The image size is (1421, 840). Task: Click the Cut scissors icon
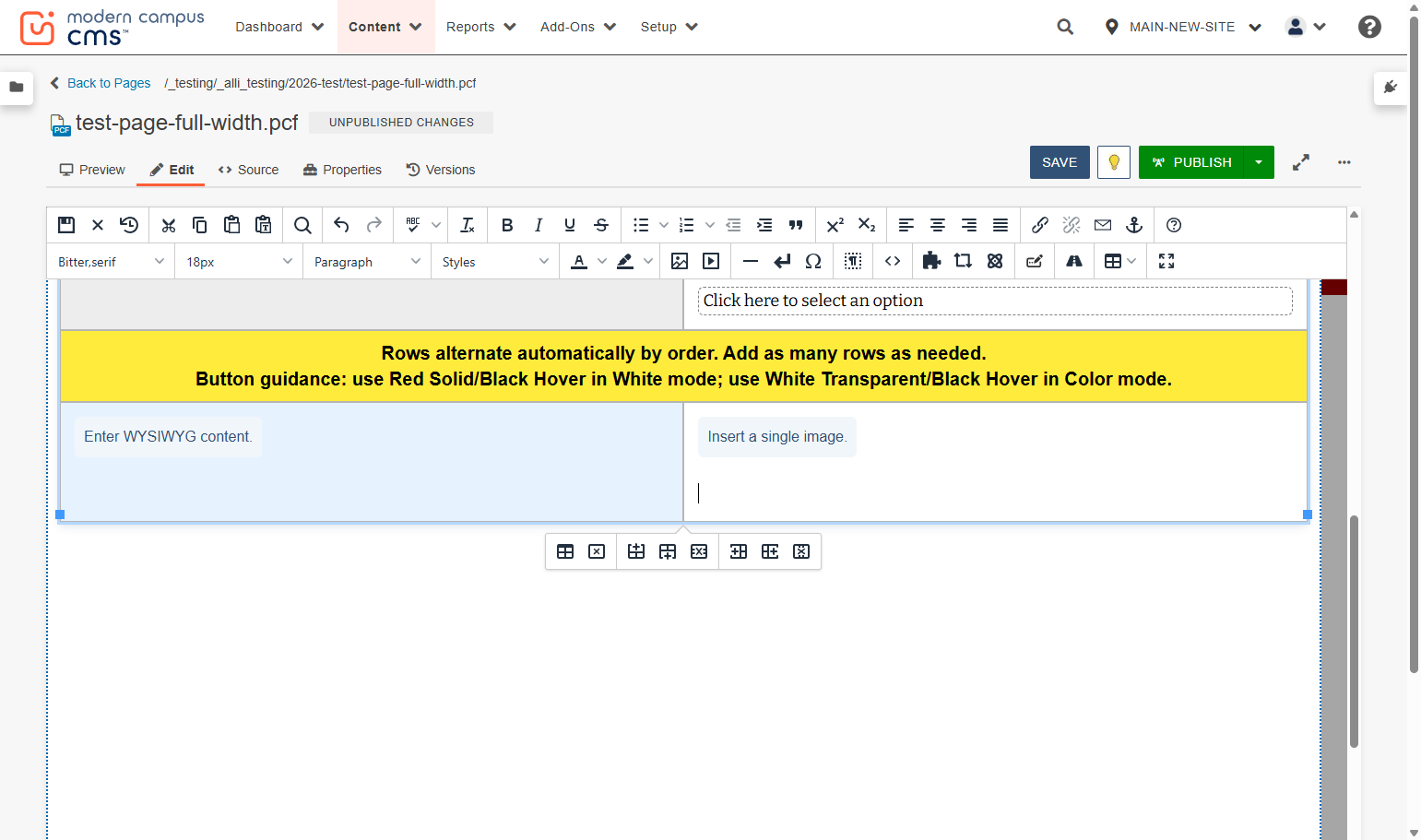(168, 225)
